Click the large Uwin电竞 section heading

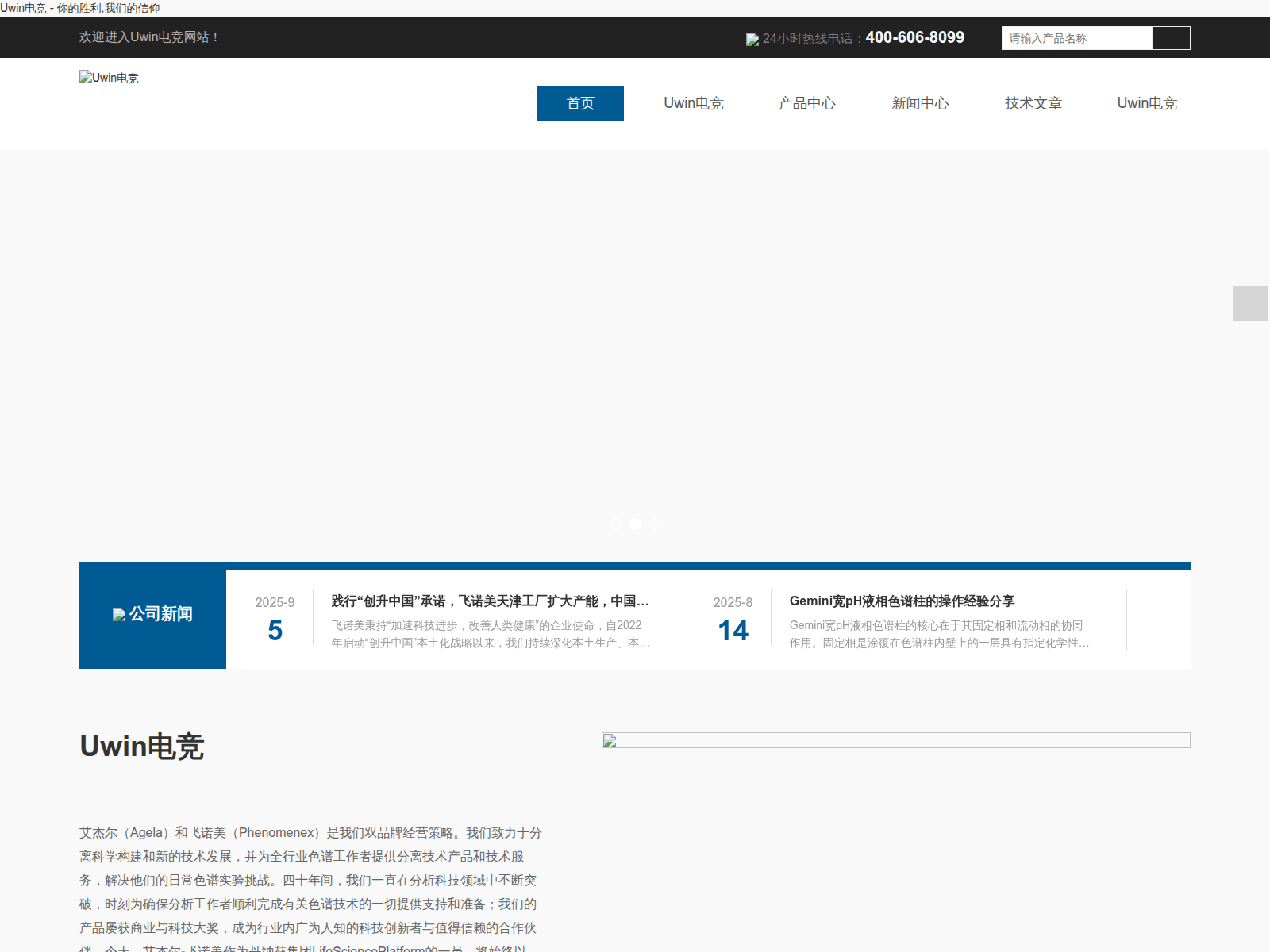142,747
